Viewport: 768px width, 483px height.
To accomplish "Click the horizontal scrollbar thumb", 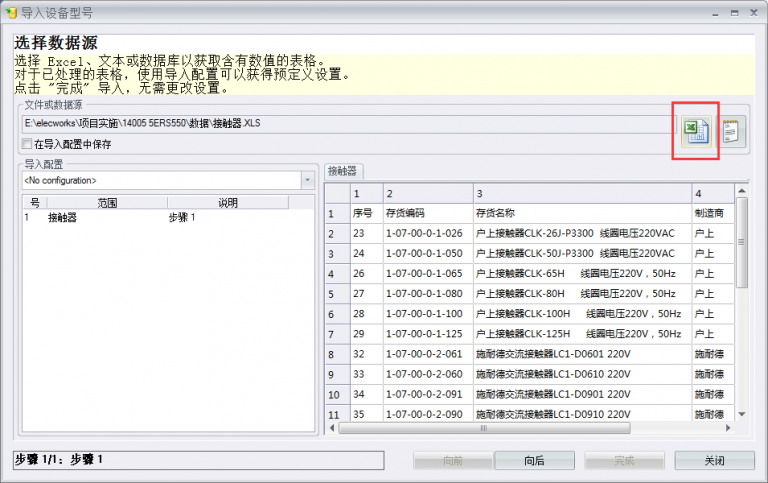I will click(484, 428).
